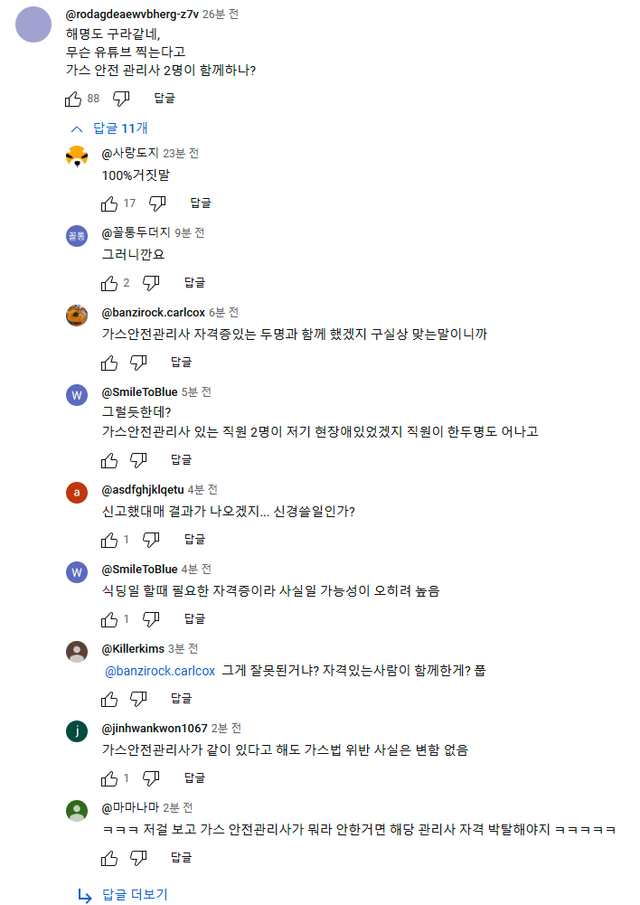Open the @banzirock.carlcox mention link
The height and width of the screenshot is (905, 640).
click(x=160, y=670)
